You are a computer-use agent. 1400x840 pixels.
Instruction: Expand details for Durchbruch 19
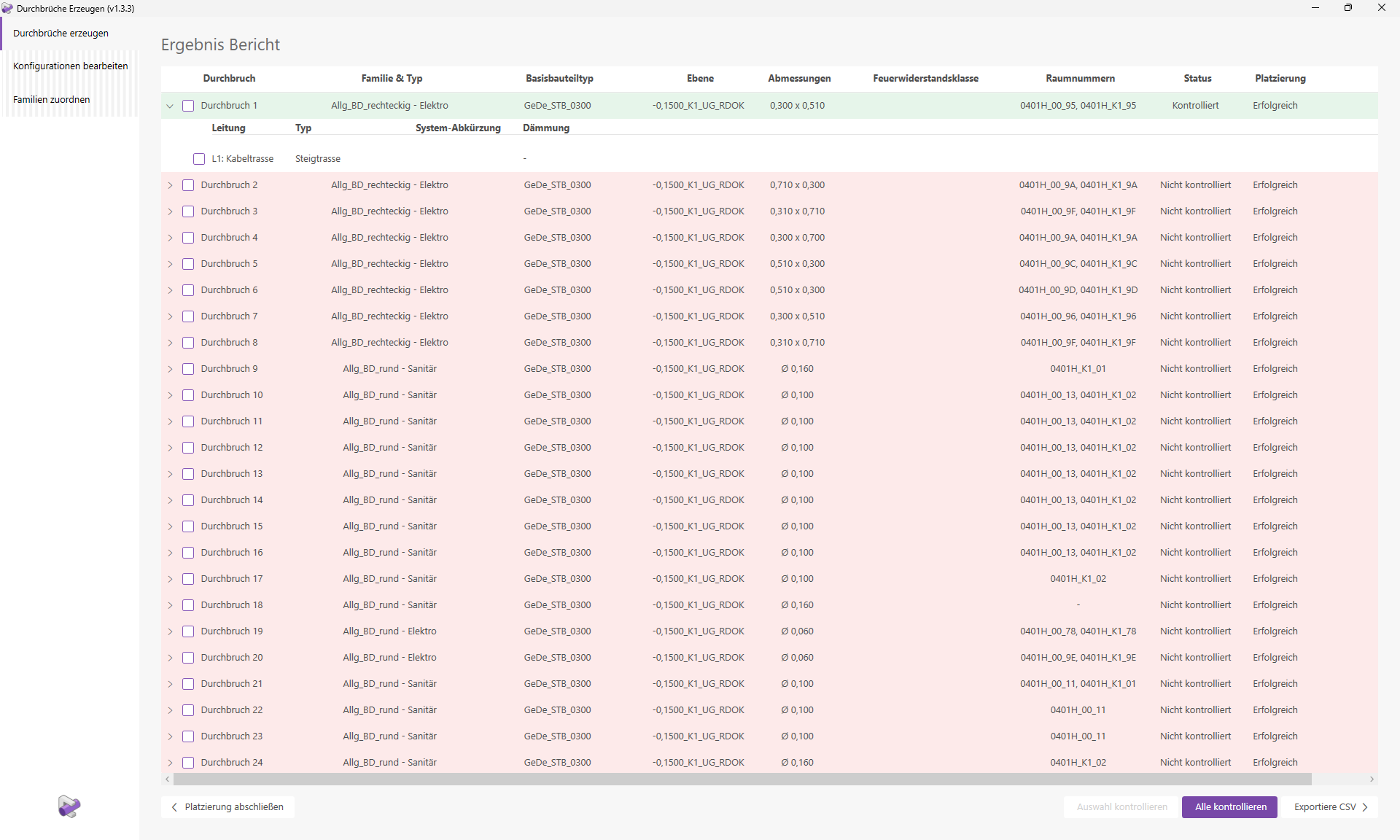point(170,631)
